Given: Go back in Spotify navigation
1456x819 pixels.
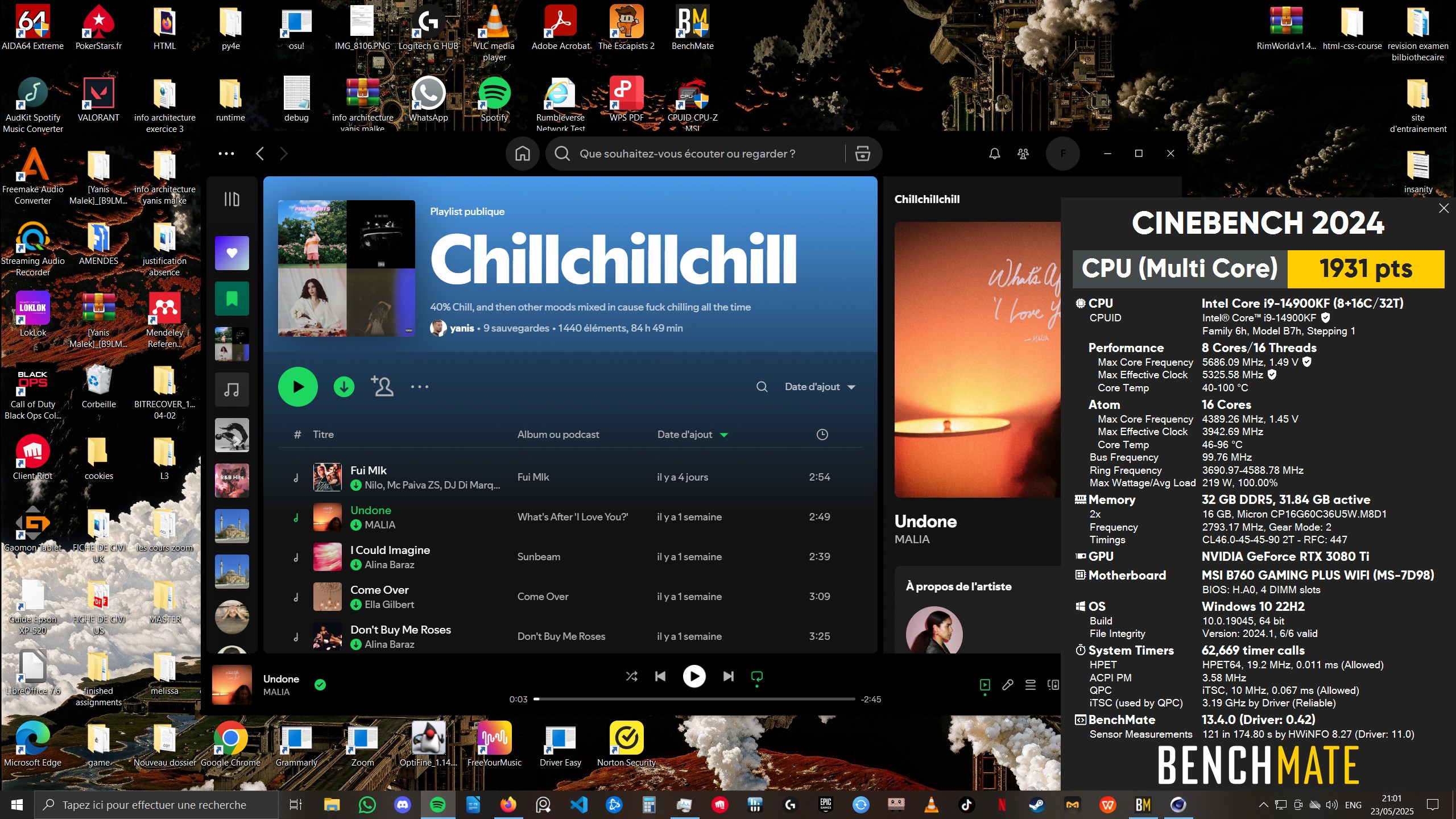Looking at the screenshot, I should pyautogui.click(x=260, y=154).
